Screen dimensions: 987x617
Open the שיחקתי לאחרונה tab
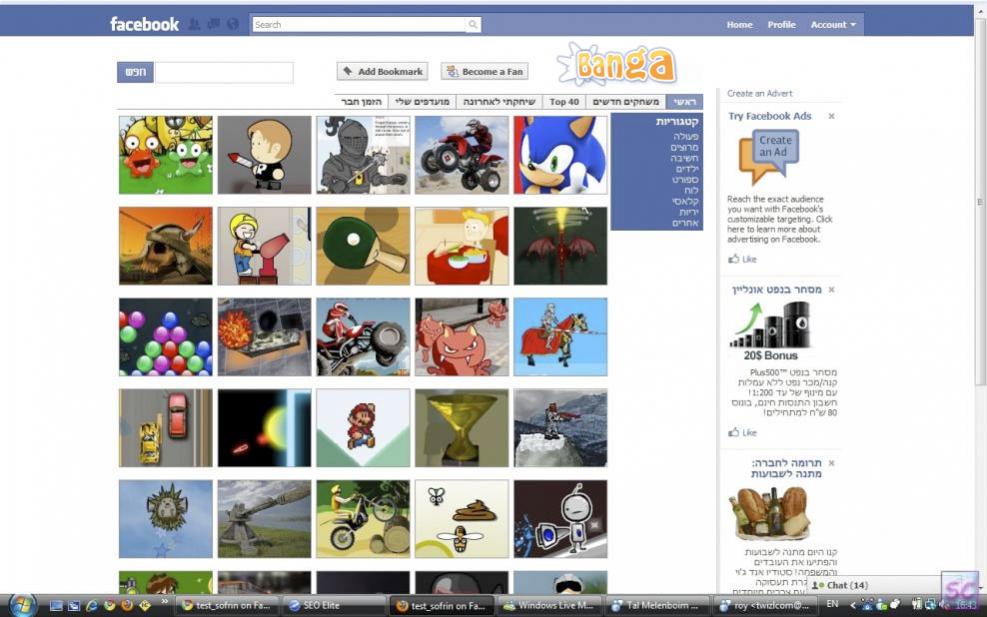click(x=499, y=101)
